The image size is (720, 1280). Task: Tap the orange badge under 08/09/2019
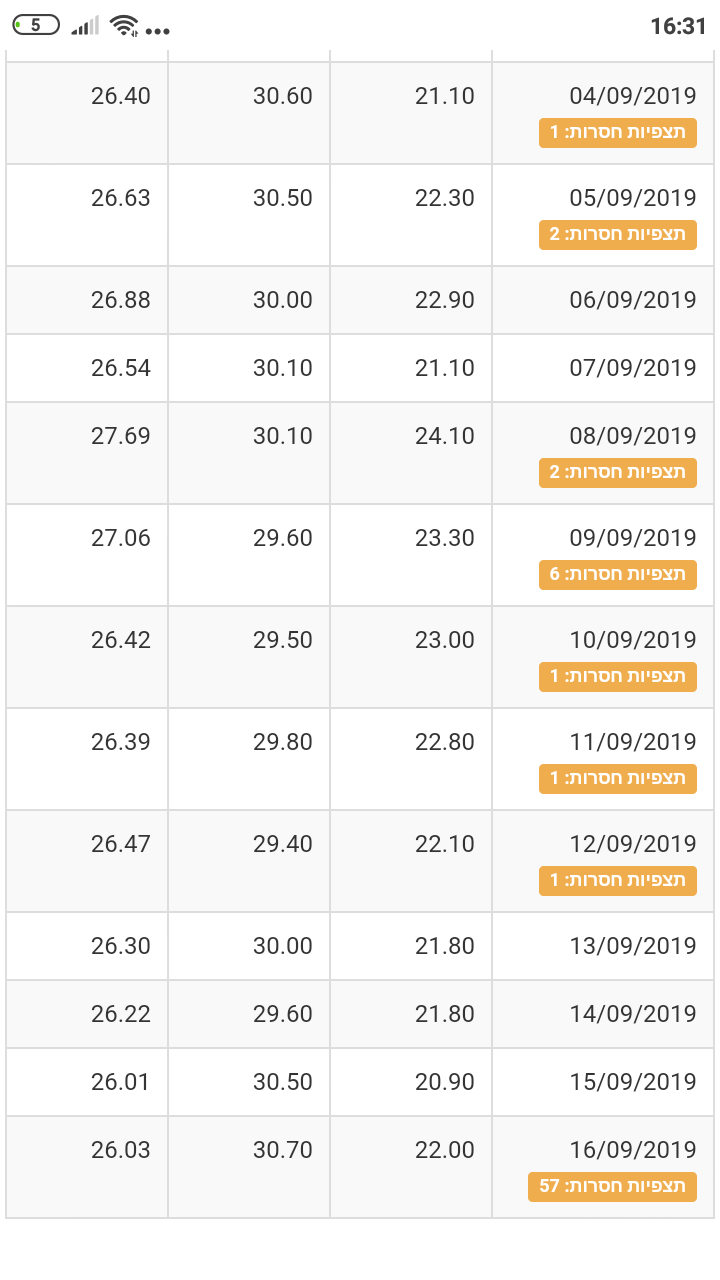pos(617,473)
